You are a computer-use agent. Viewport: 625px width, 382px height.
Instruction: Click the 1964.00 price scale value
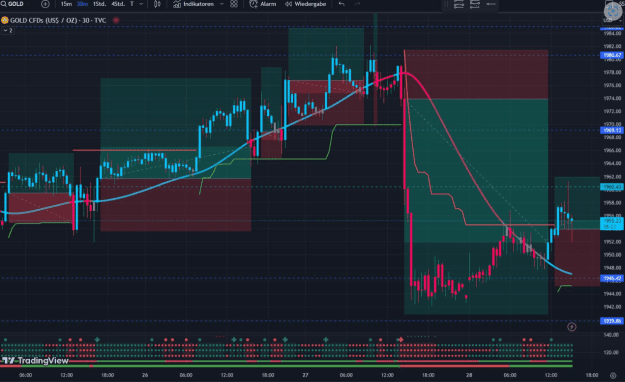click(x=612, y=163)
